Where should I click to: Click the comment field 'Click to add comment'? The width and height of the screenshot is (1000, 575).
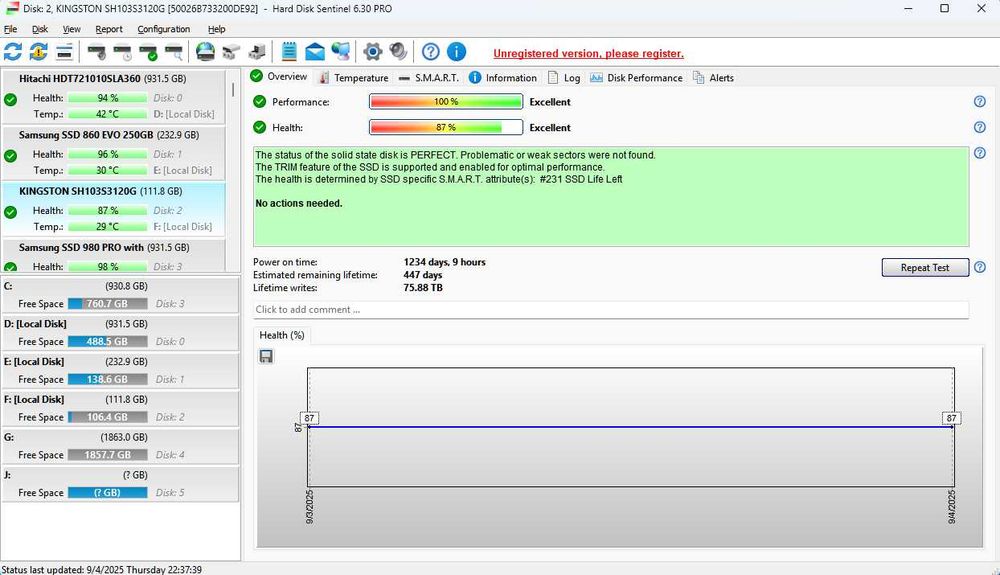(610, 309)
